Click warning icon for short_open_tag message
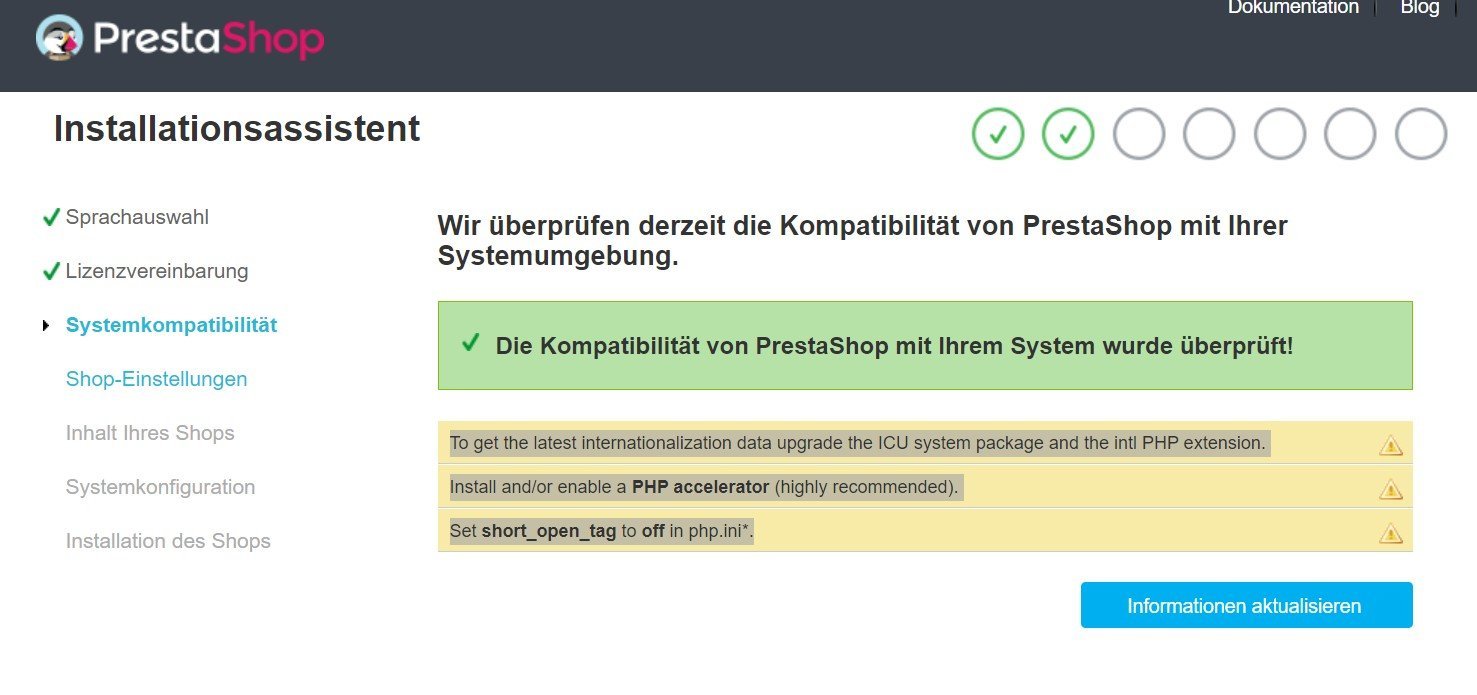1477x695 pixels. 1390,533
